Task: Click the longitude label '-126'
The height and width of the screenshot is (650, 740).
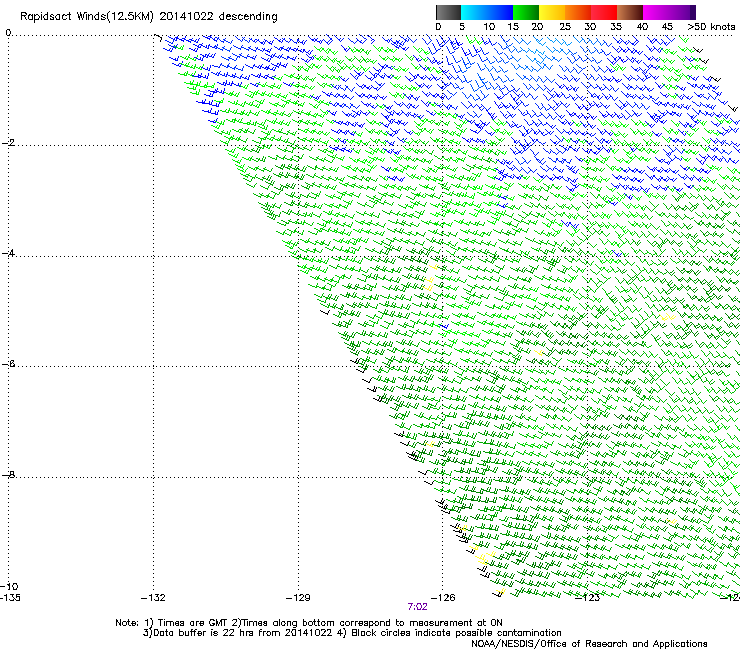Action: click(443, 598)
